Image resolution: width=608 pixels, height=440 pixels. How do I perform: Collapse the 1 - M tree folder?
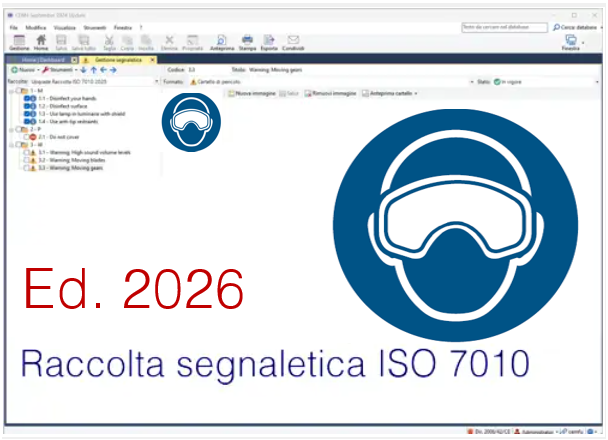pyautogui.click(x=10, y=90)
